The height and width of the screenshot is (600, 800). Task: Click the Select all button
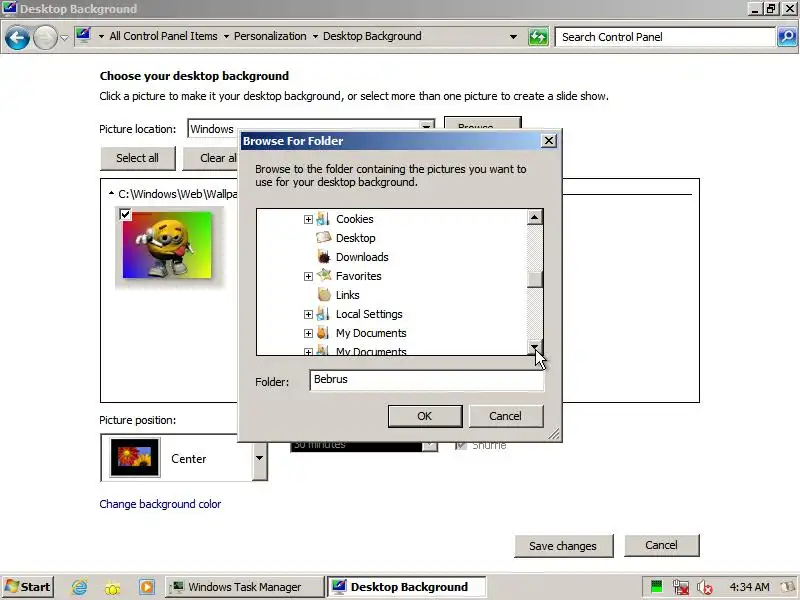click(x=138, y=158)
